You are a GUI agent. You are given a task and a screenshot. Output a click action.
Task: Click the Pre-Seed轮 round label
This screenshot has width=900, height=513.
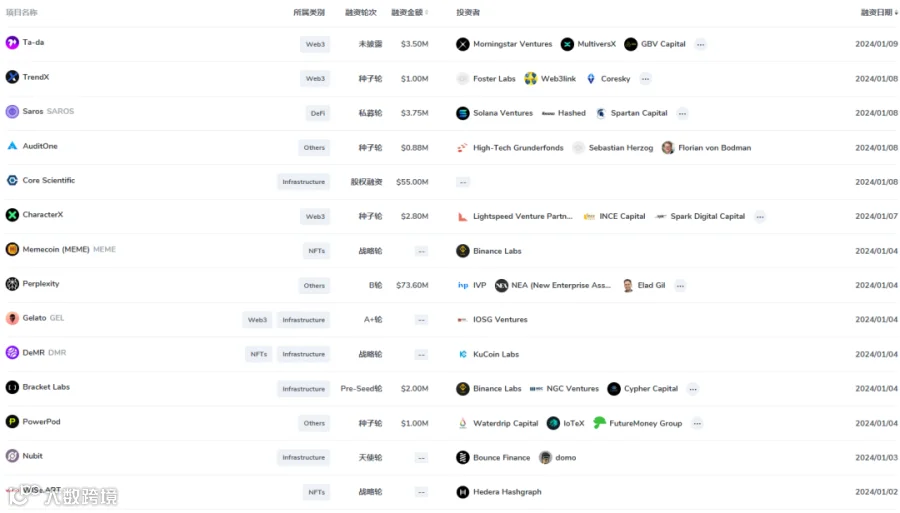coord(361,389)
